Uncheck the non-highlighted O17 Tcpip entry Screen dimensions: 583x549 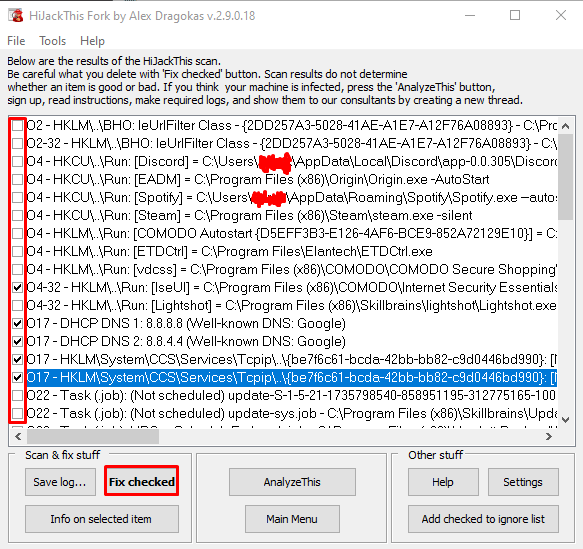click(17, 359)
